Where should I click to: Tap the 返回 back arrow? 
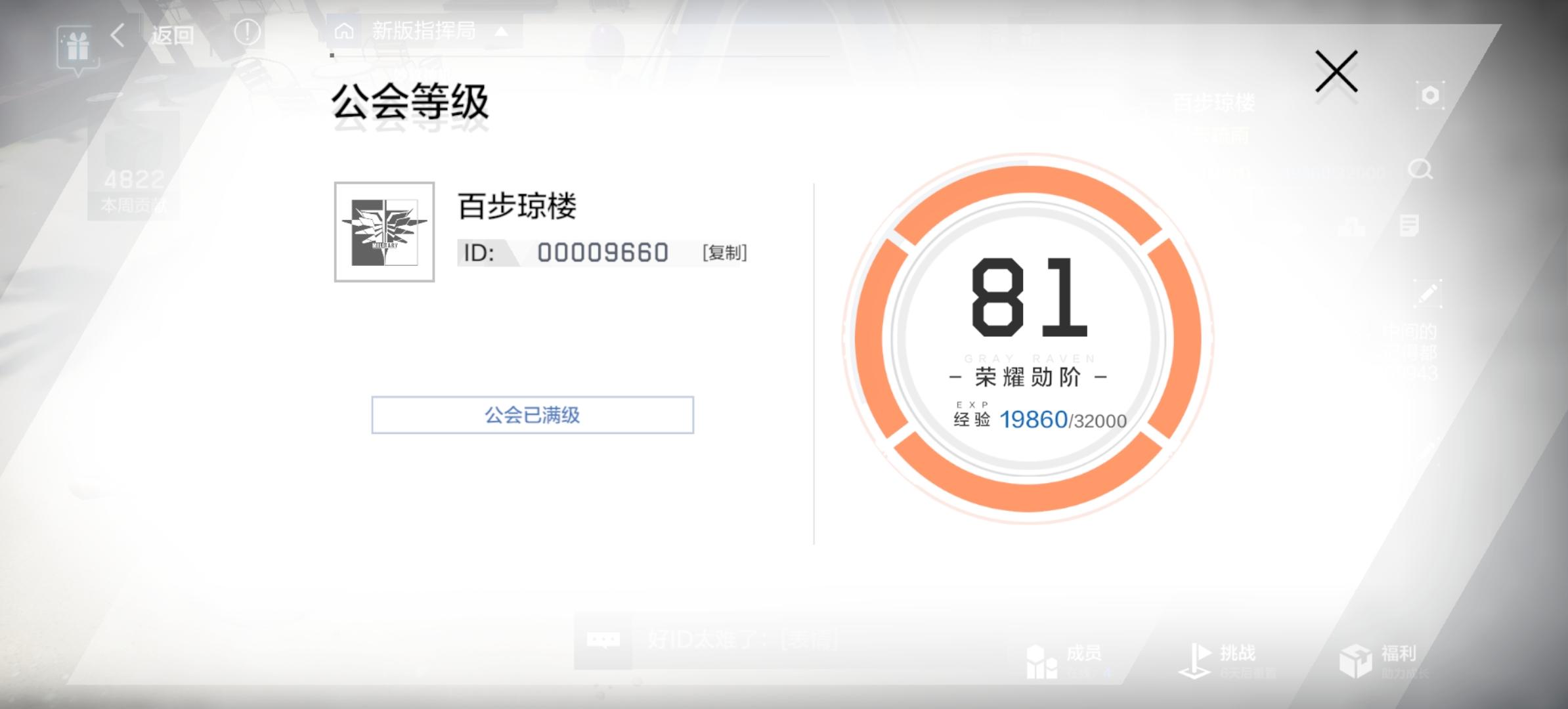pos(120,35)
